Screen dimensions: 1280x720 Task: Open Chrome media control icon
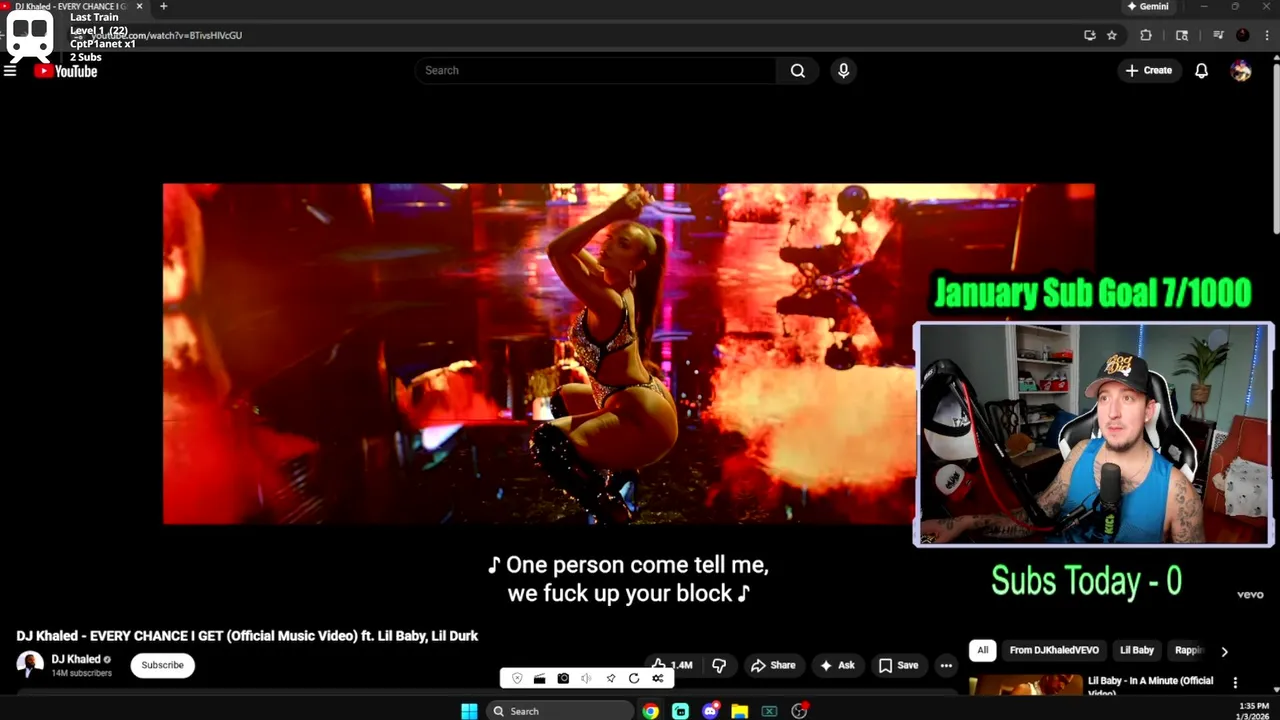[1218, 35]
